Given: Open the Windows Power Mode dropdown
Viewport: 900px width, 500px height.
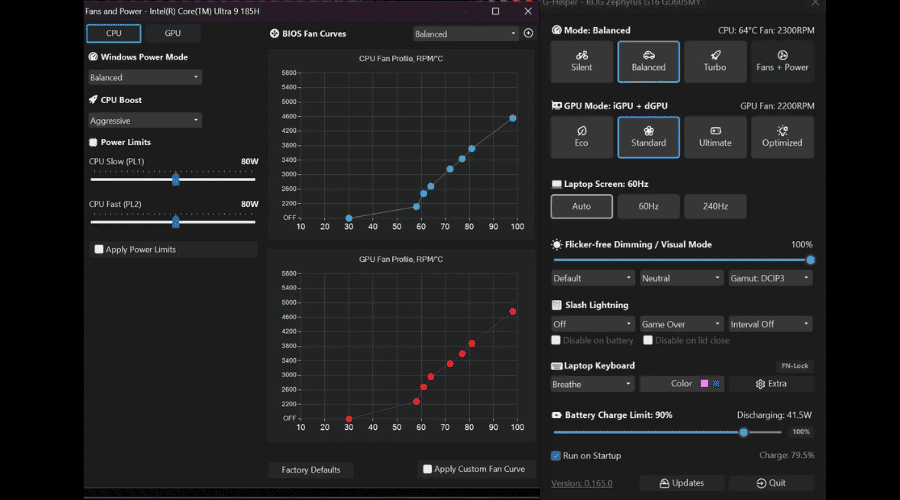Looking at the screenshot, I should click(145, 77).
